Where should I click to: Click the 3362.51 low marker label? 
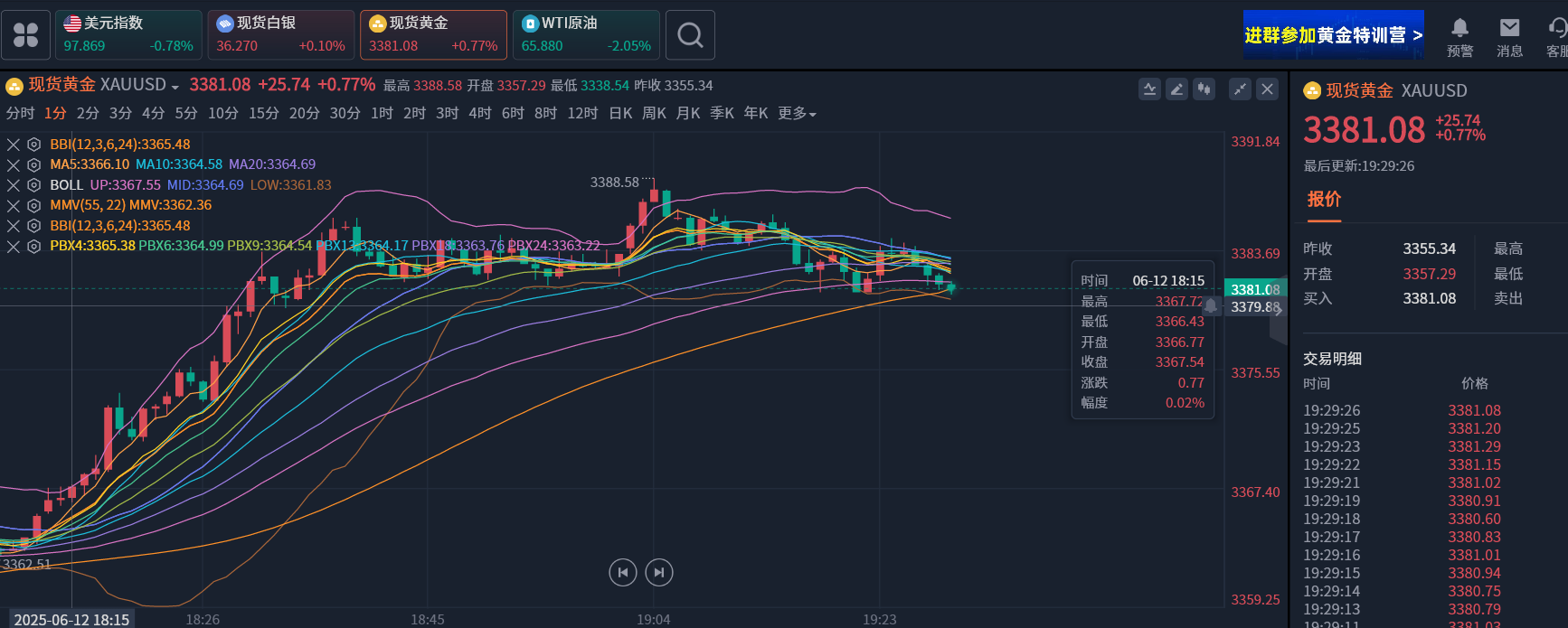tap(27, 564)
